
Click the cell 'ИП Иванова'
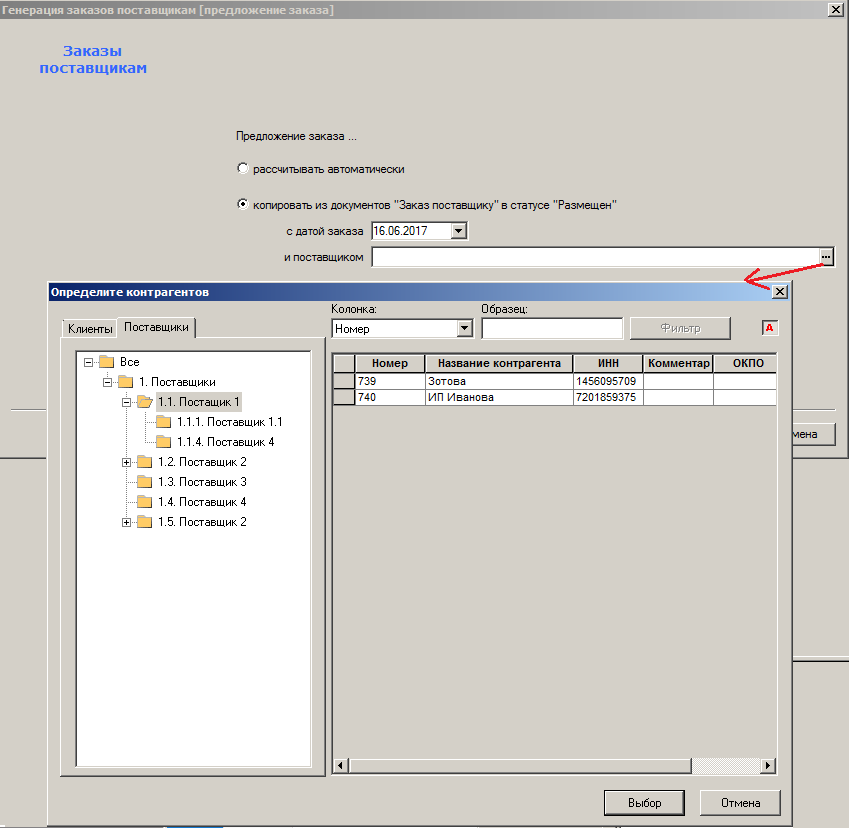point(499,397)
